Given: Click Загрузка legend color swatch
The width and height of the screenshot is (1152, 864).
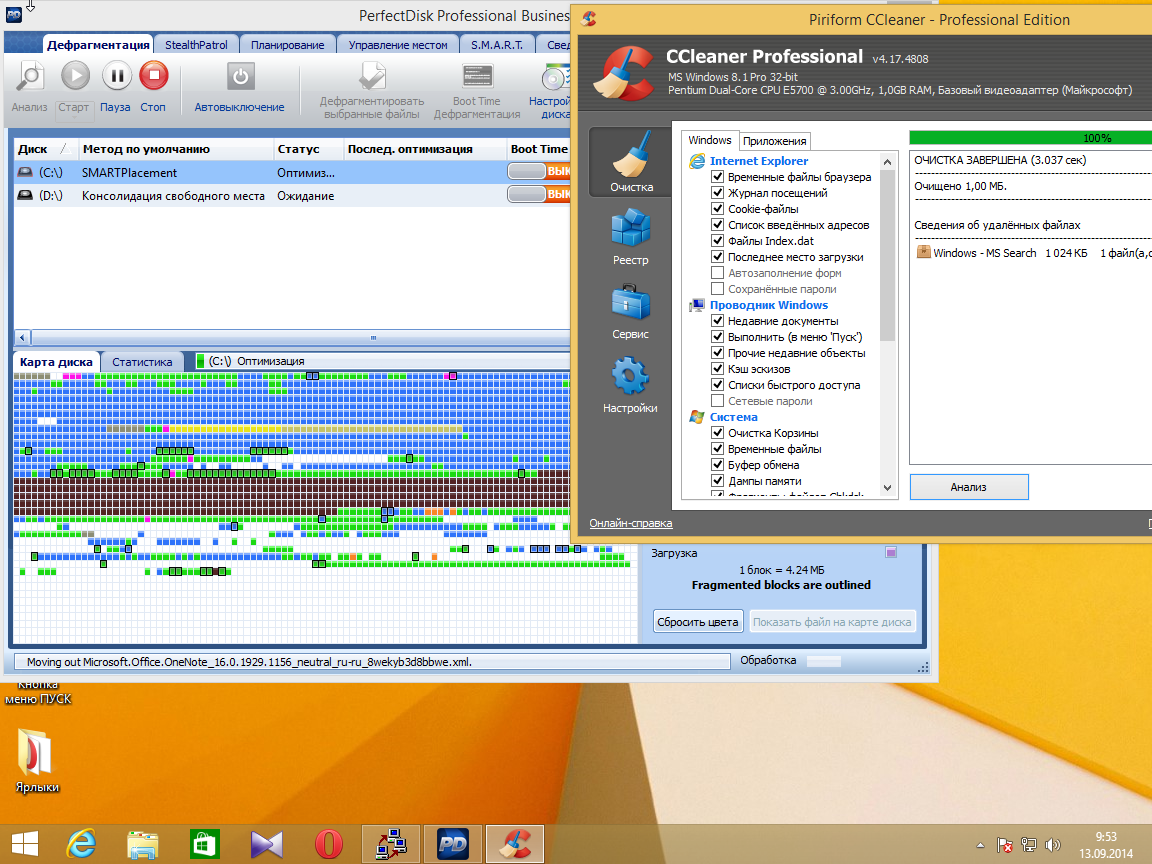Looking at the screenshot, I should click(890, 552).
